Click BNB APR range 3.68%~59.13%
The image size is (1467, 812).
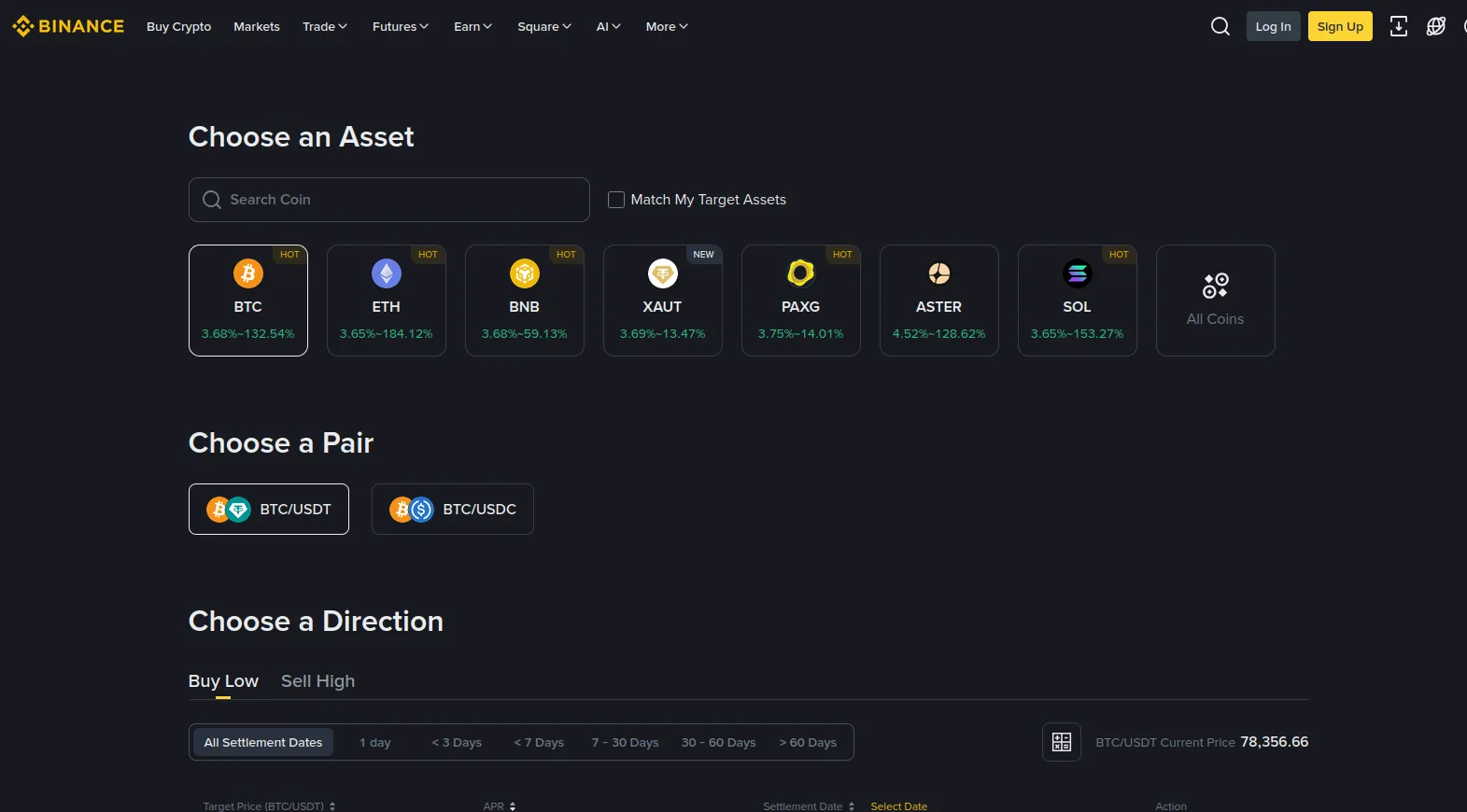coord(525,334)
